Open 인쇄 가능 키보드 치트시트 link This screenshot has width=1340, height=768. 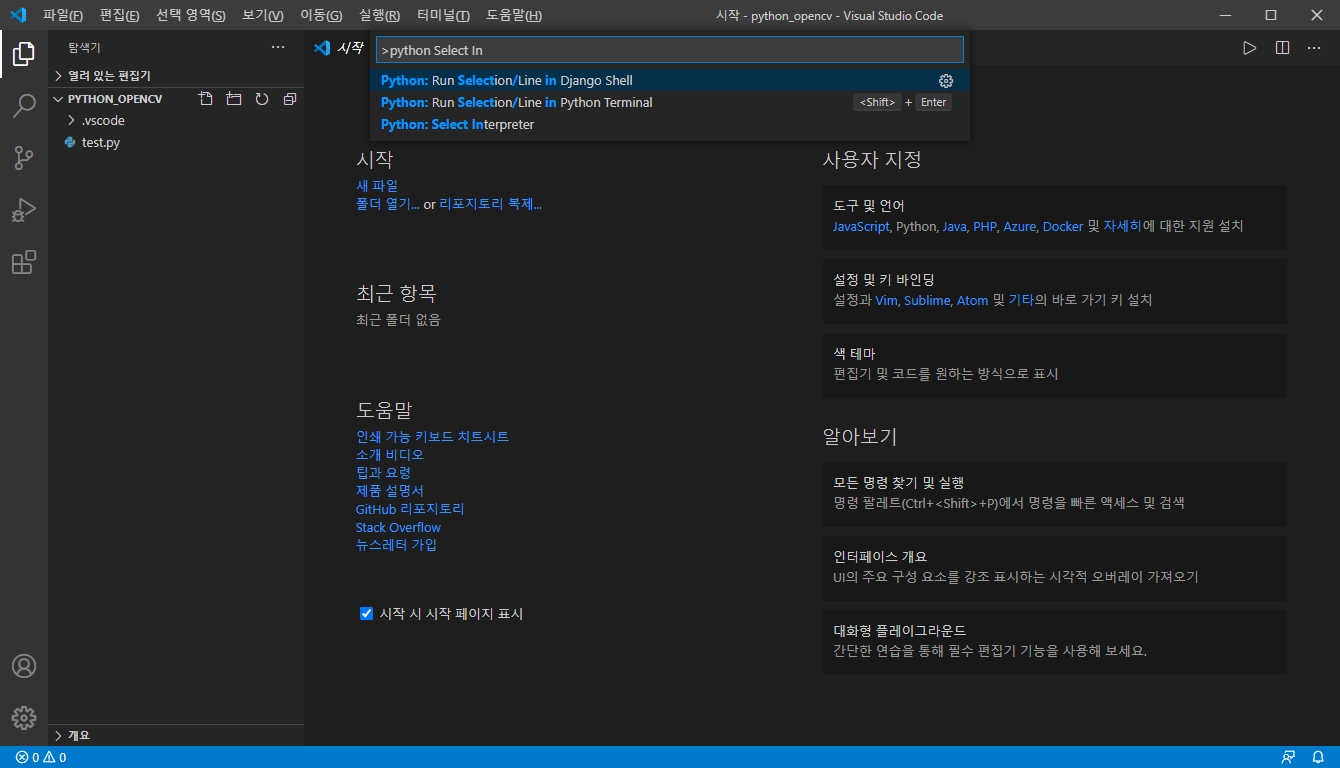[x=433, y=437]
